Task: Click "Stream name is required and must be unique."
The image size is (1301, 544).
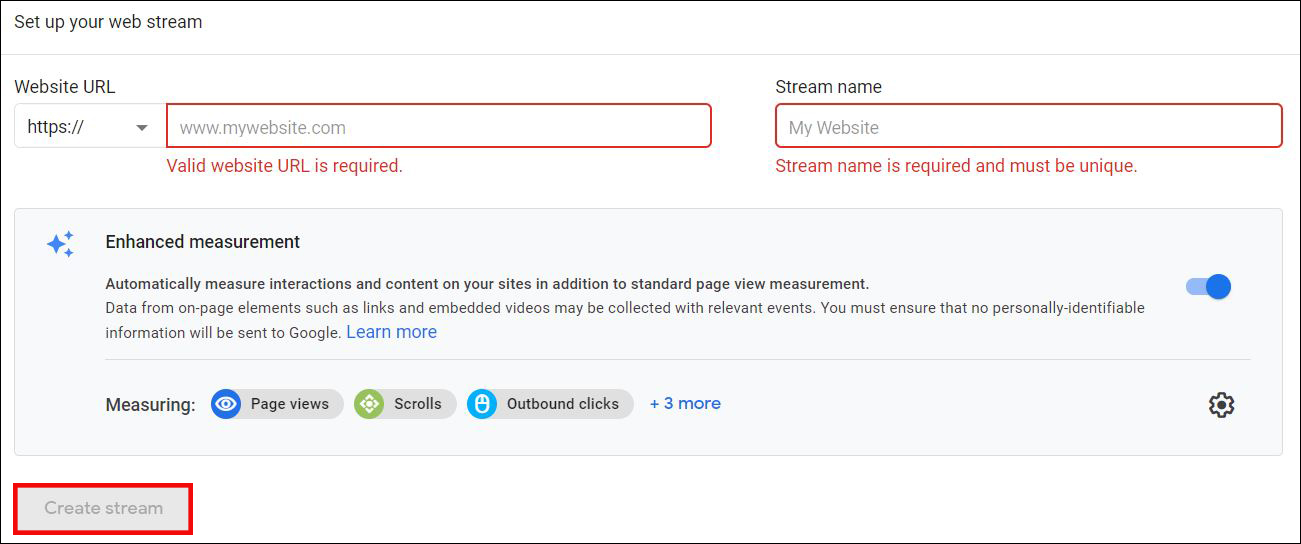Action: (x=956, y=166)
